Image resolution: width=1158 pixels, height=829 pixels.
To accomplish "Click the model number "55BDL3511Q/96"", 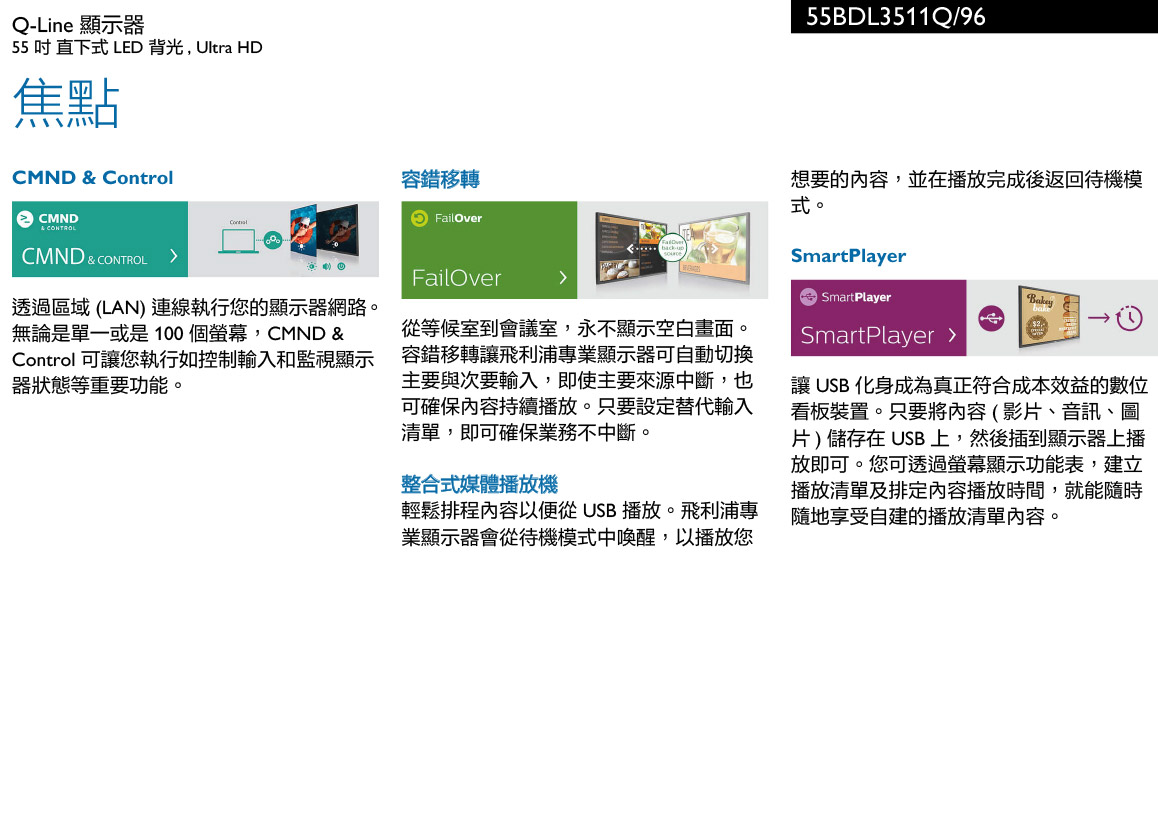I will pyautogui.click(x=895, y=17).
